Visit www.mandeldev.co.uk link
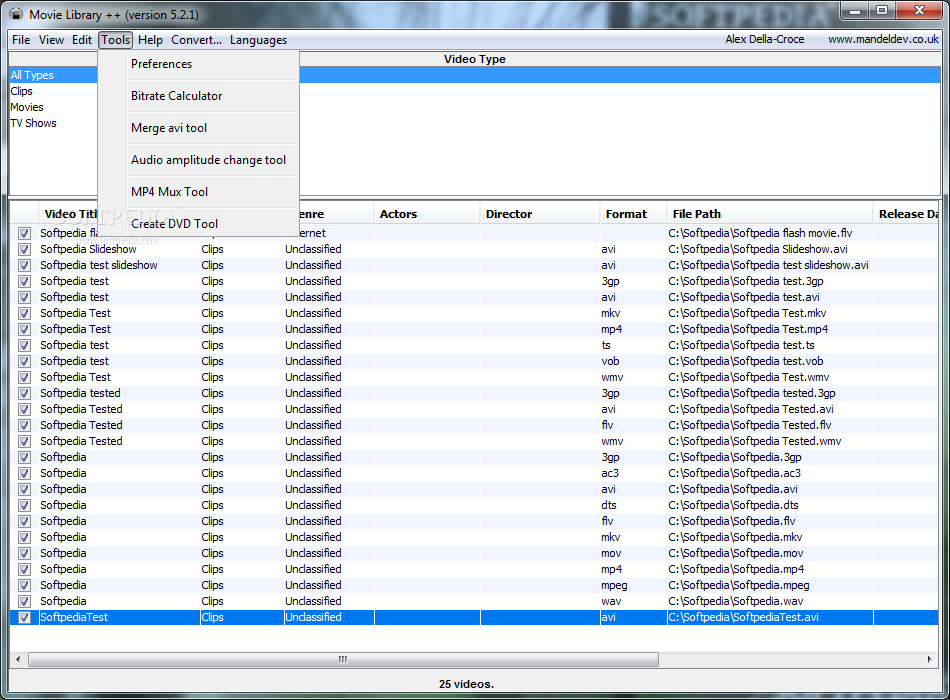950x700 pixels. 883,39
